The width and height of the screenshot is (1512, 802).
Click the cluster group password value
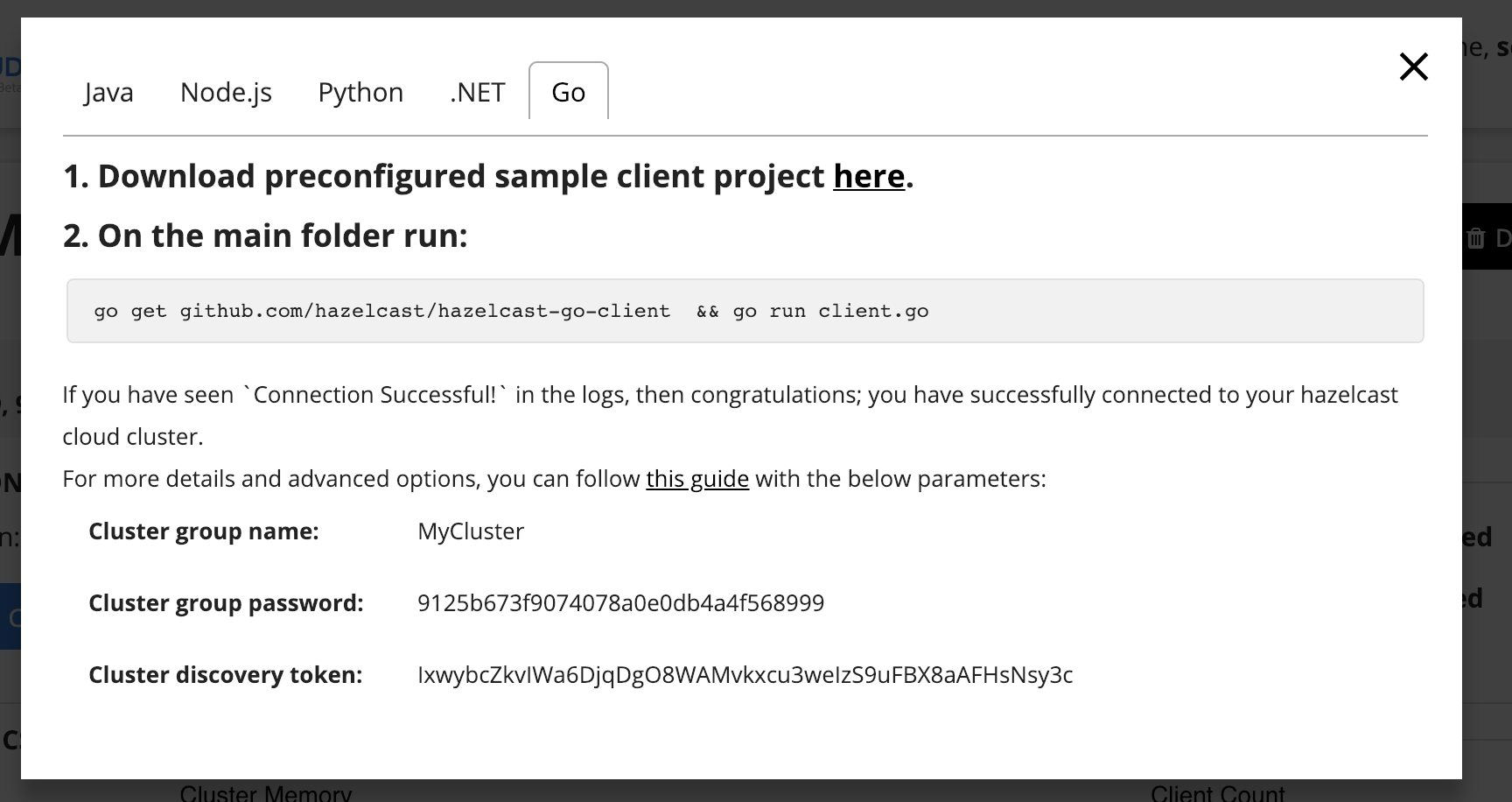[621, 603]
